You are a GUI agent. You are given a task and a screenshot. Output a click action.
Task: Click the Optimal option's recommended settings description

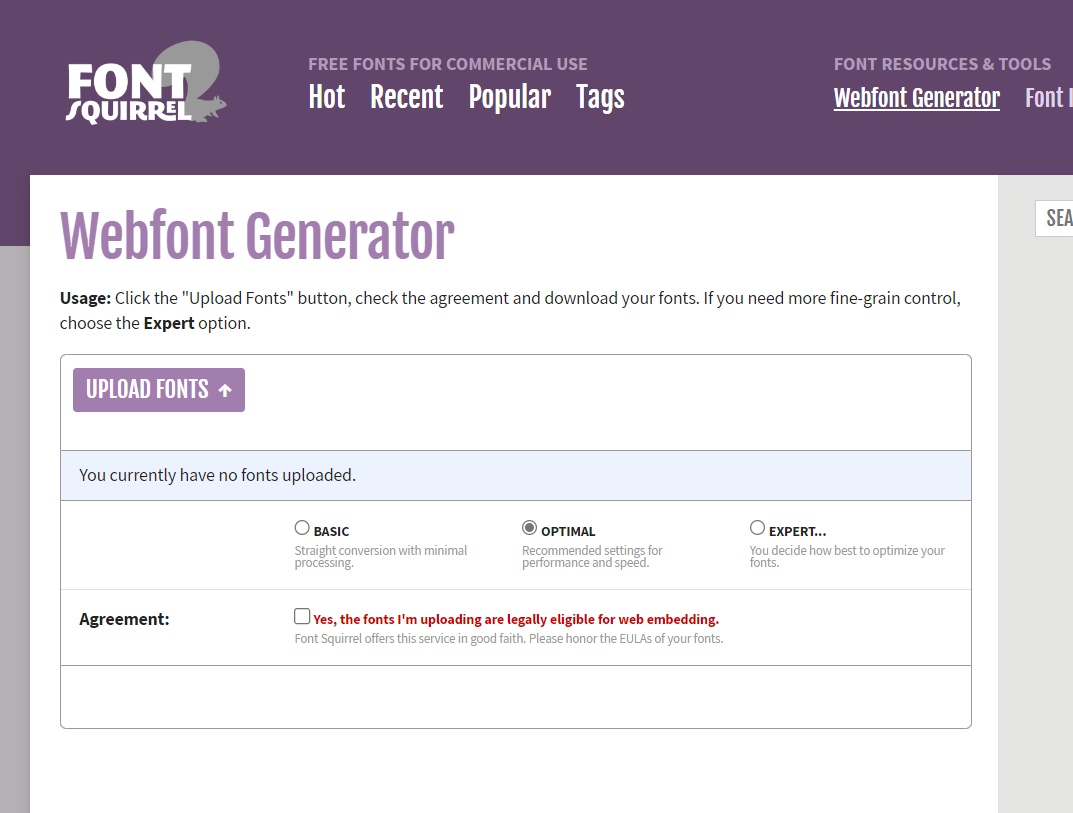click(592, 557)
